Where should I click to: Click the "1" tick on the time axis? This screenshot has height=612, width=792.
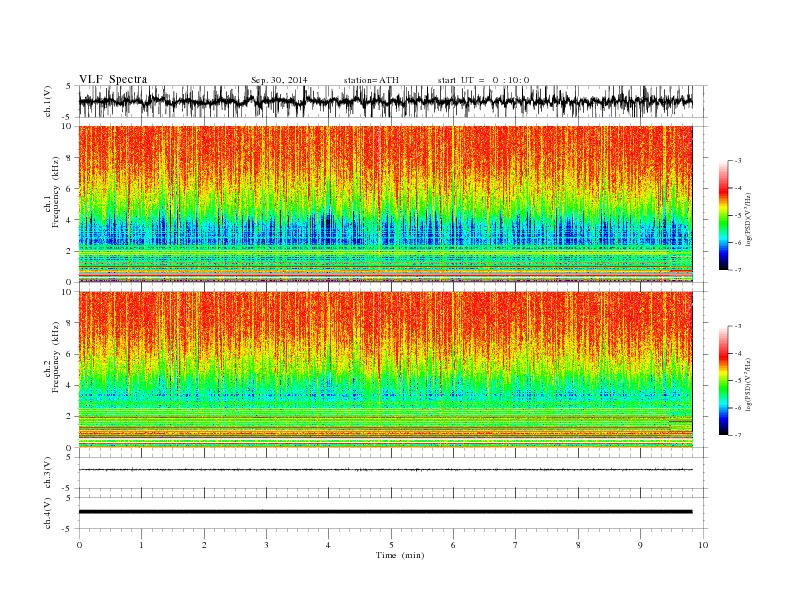point(141,545)
